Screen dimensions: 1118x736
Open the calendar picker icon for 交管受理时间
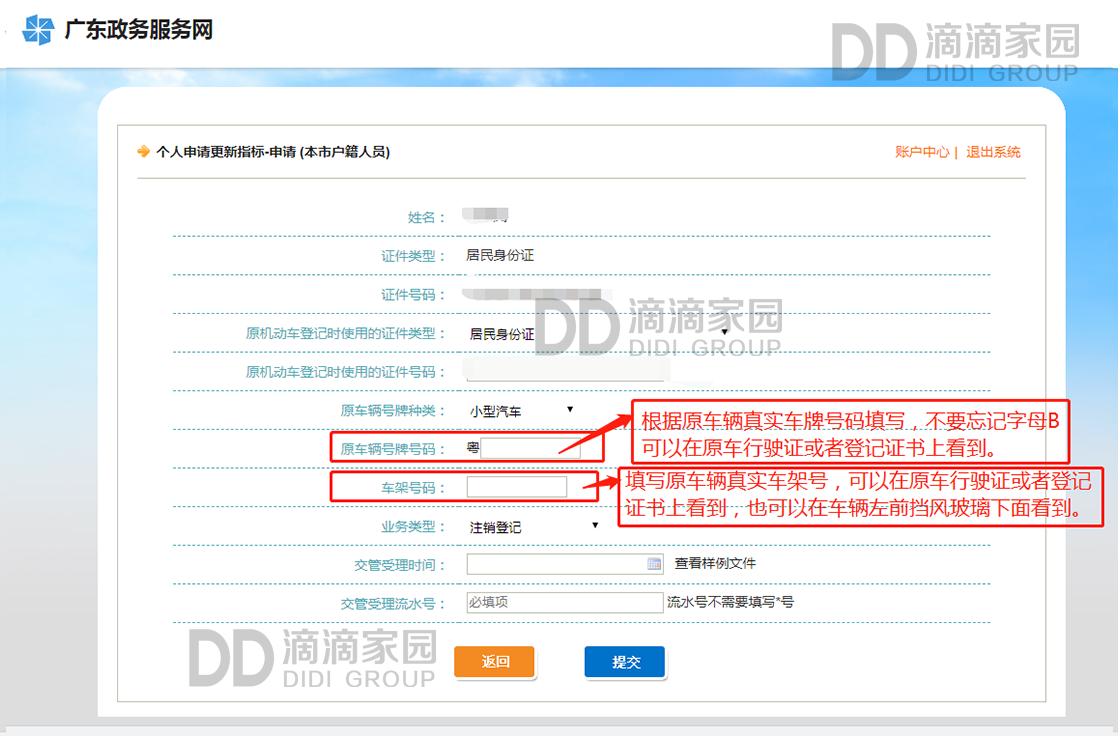[x=654, y=564]
